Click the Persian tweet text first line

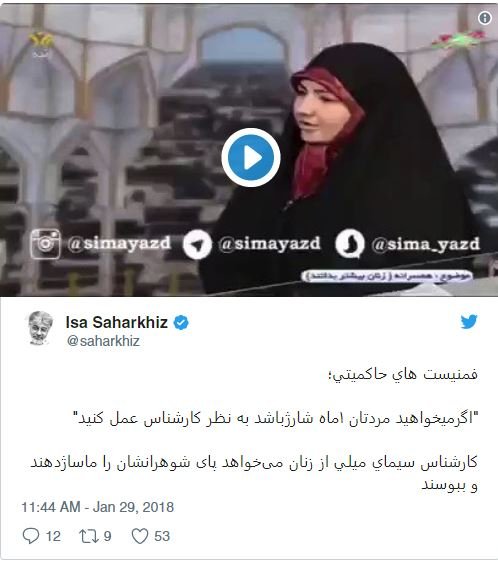[x=403, y=375]
